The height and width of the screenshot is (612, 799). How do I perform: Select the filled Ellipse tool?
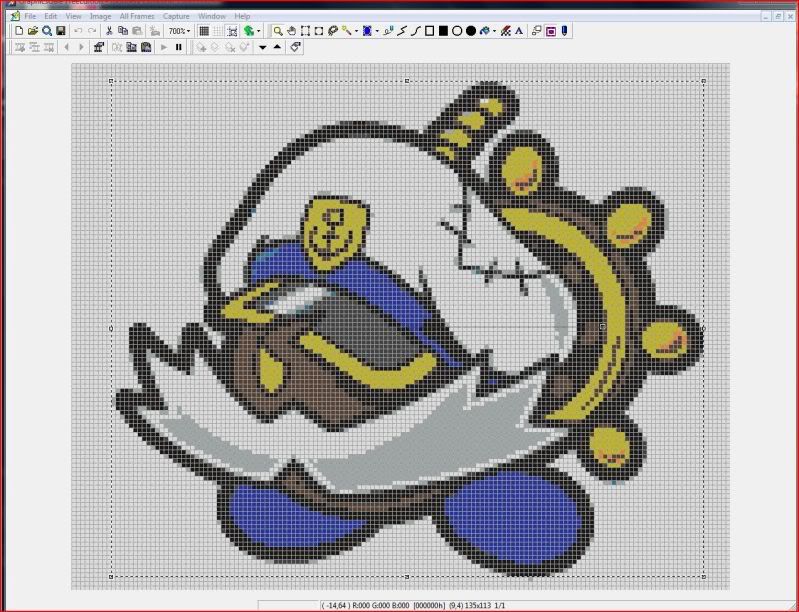[471, 31]
